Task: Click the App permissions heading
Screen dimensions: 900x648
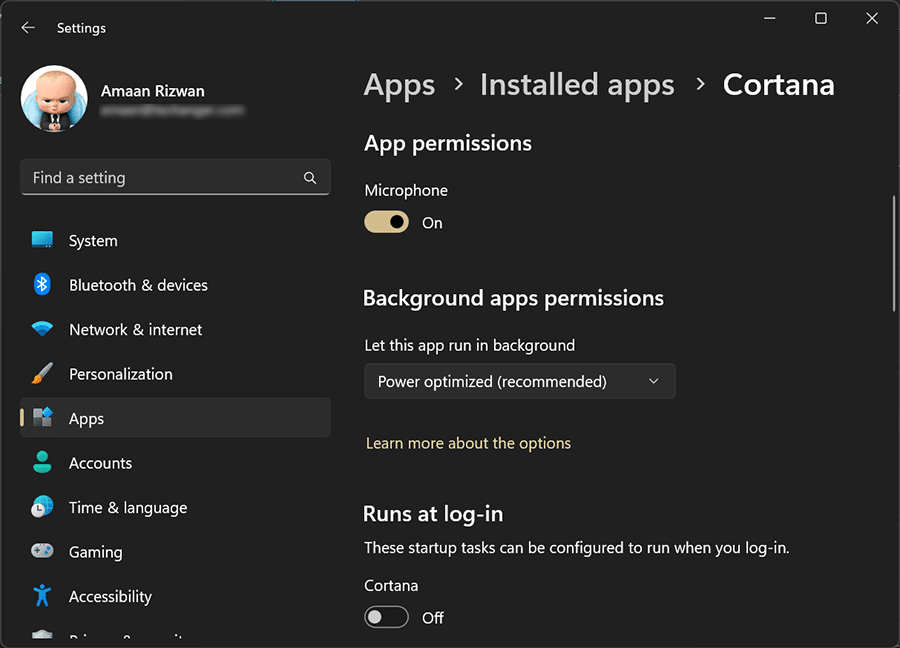Action: 448,143
